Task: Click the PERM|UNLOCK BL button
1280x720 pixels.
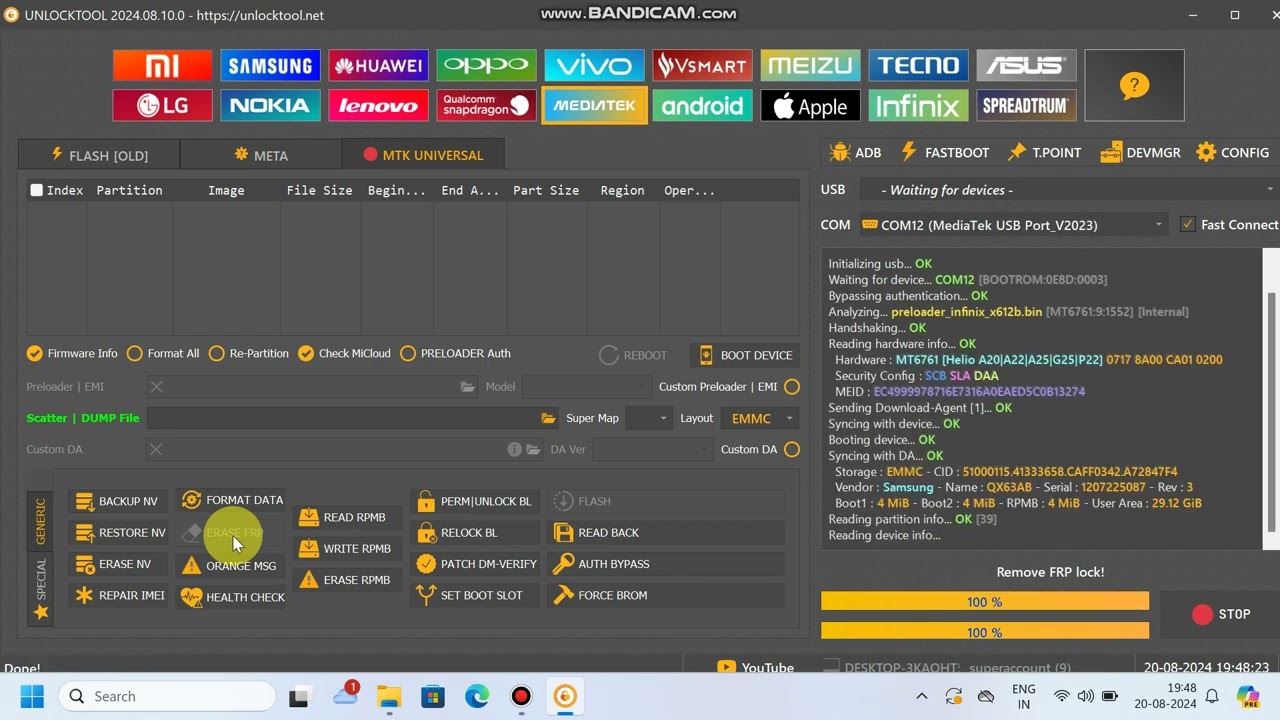Action: coord(475,501)
